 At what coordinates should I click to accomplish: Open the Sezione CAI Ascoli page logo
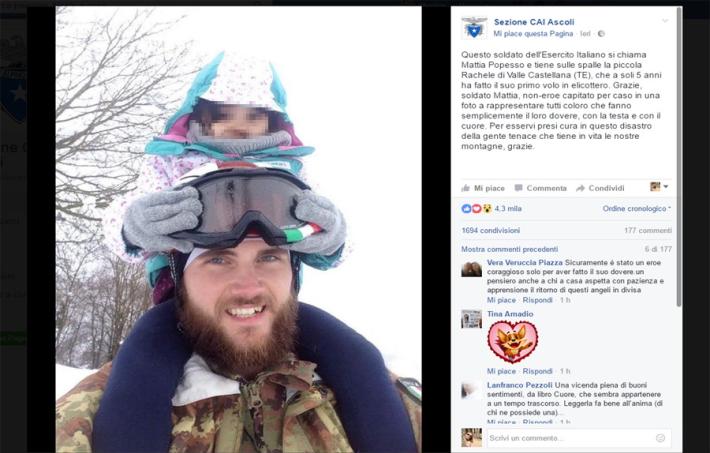(x=474, y=28)
